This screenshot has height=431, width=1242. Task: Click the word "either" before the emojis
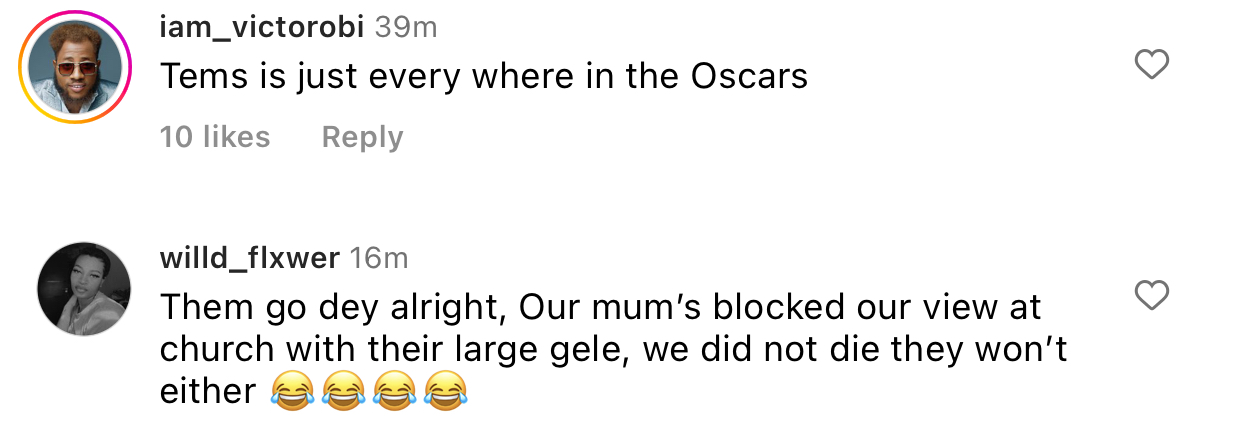point(207,392)
